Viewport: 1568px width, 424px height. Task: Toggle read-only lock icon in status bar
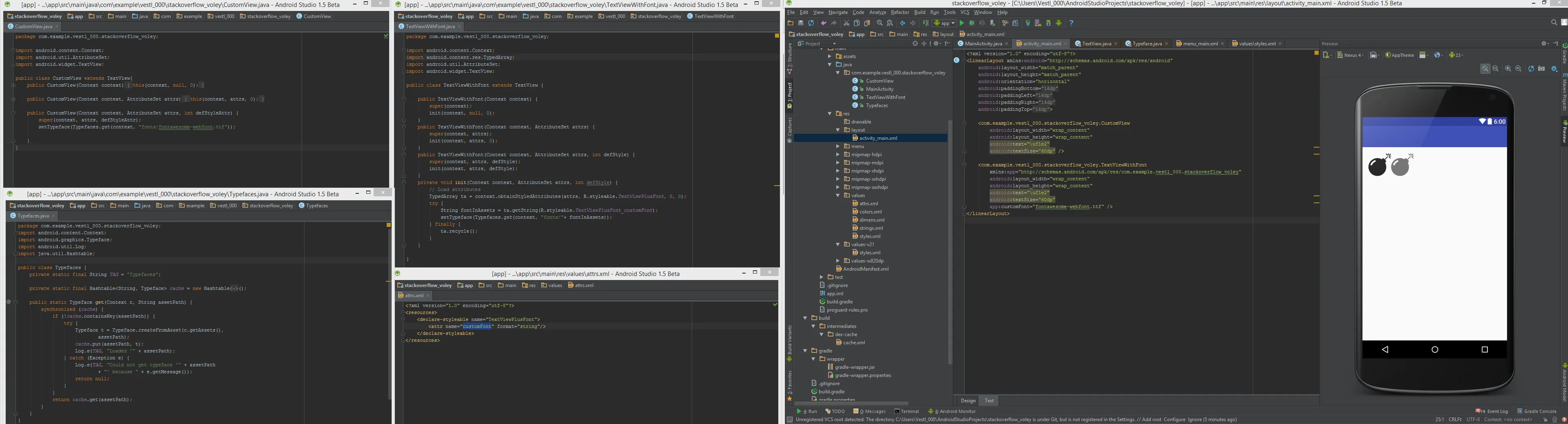point(1545,420)
